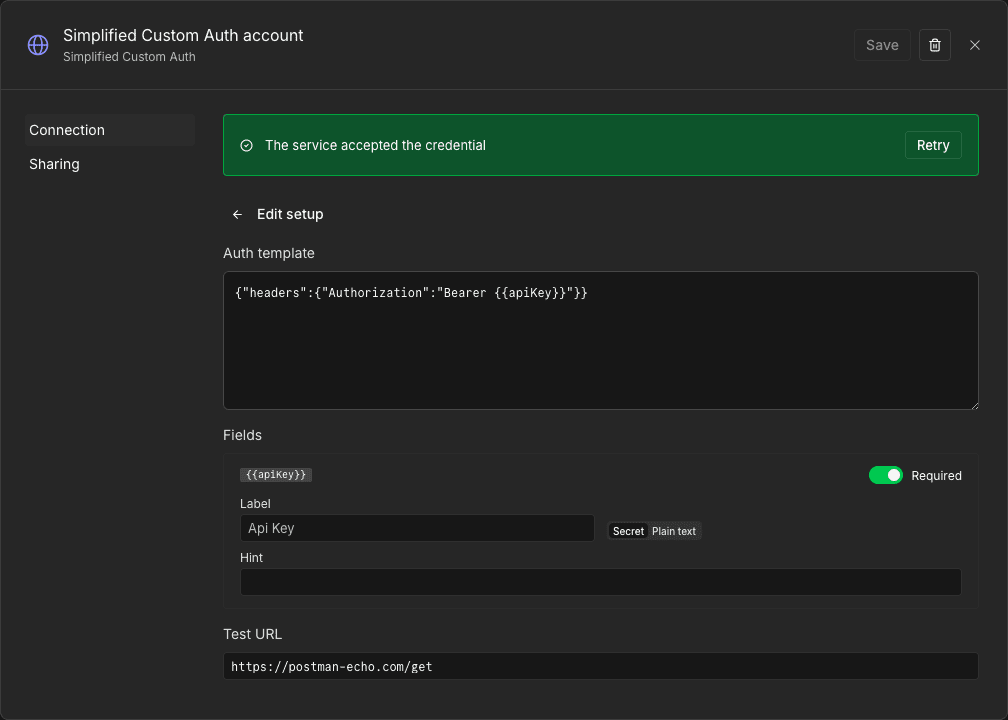Click the Edit setup heading
This screenshot has width=1008, height=720.
click(x=290, y=215)
